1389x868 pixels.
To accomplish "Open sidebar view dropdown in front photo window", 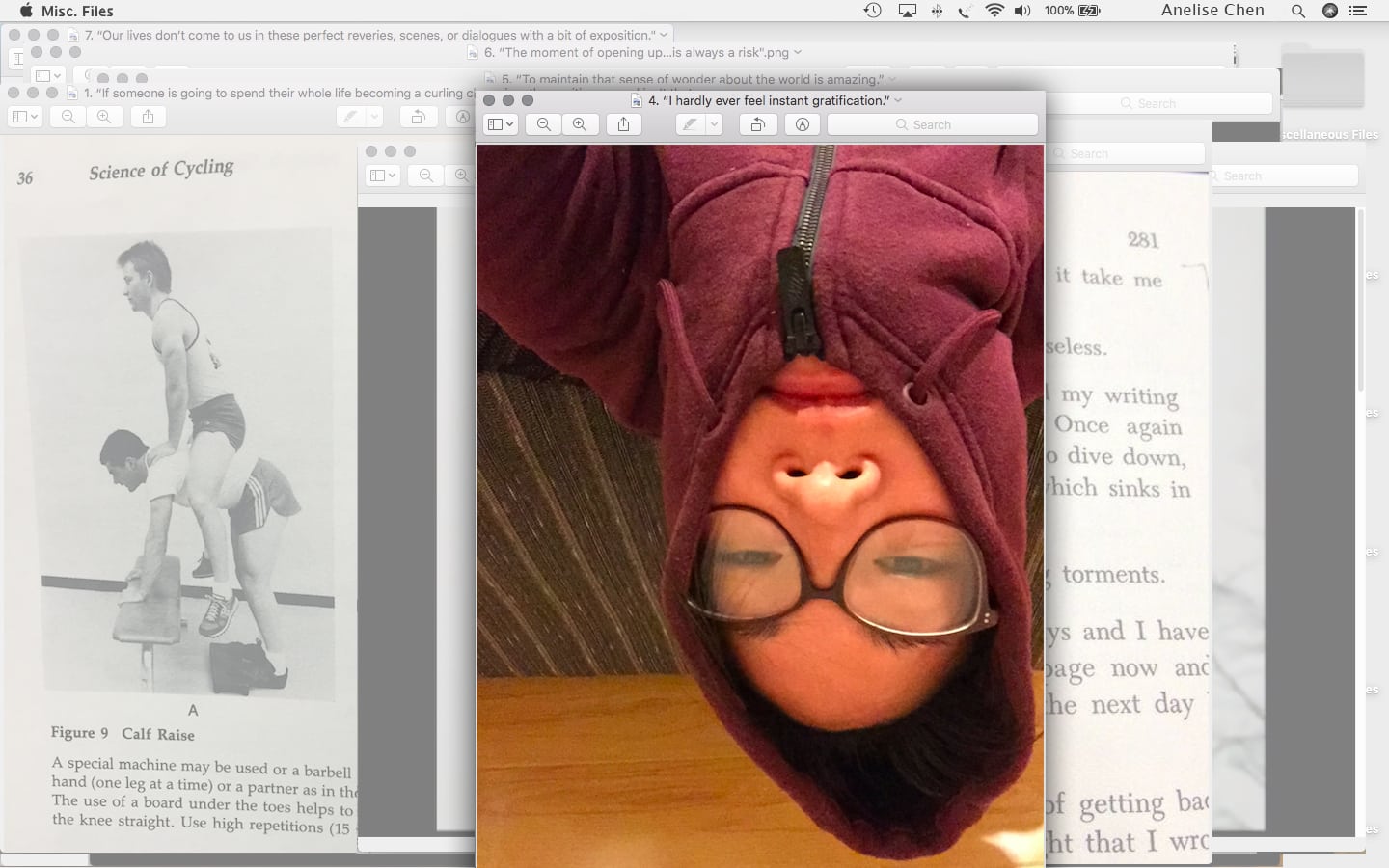I will click(501, 124).
